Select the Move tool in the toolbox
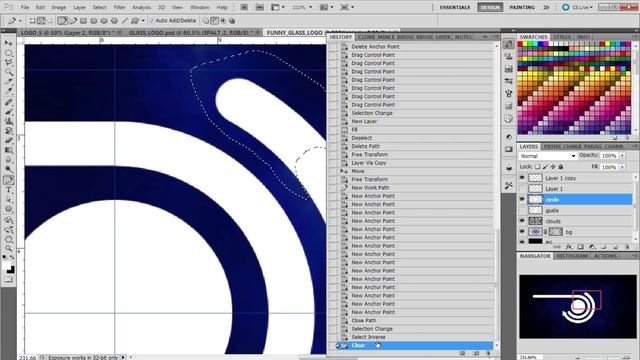This screenshot has width=640, height=360. click(x=9, y=43)
